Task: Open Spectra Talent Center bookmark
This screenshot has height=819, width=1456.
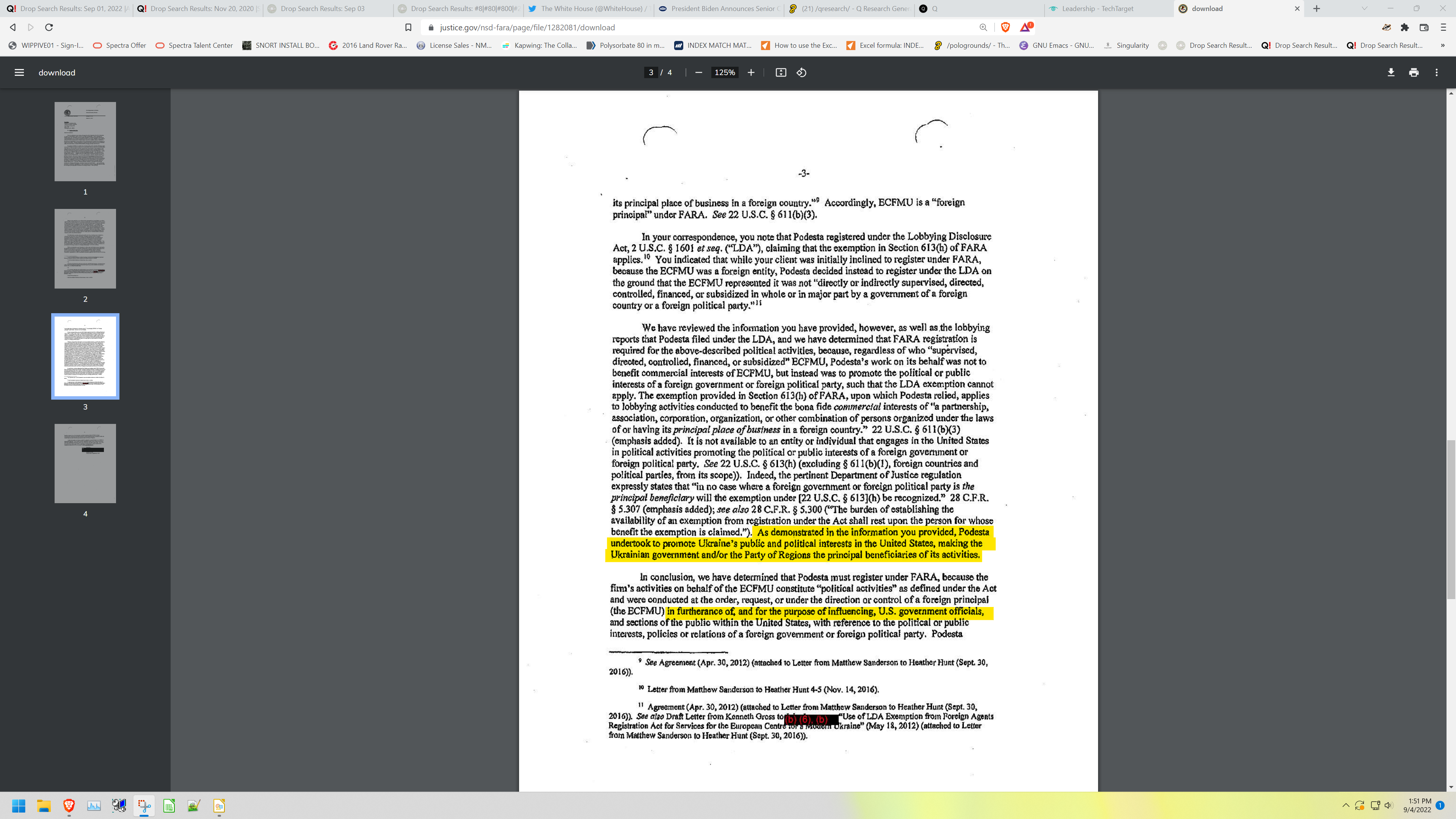Action: point(195,45)
